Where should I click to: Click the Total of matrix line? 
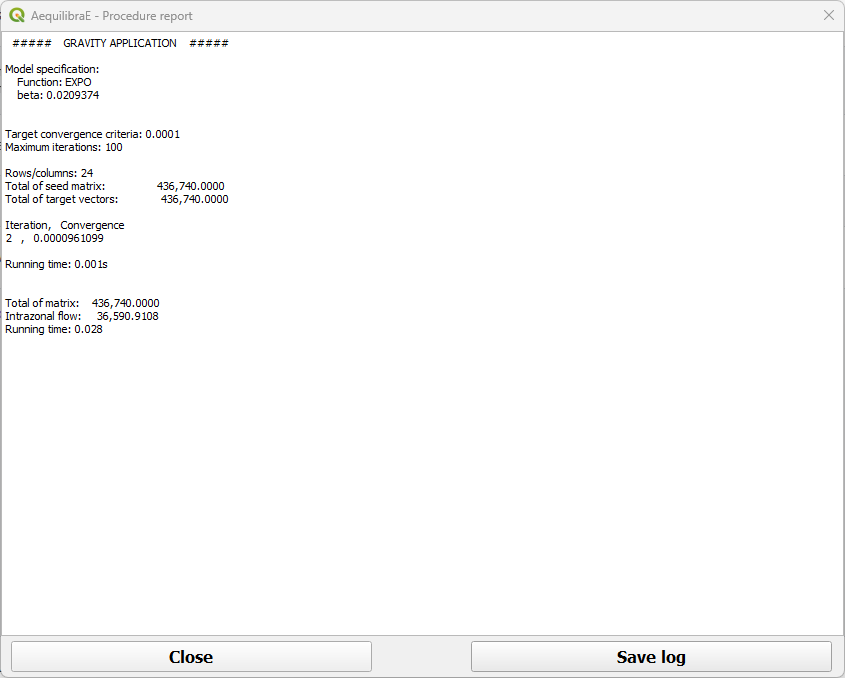(x=82, y=303)
